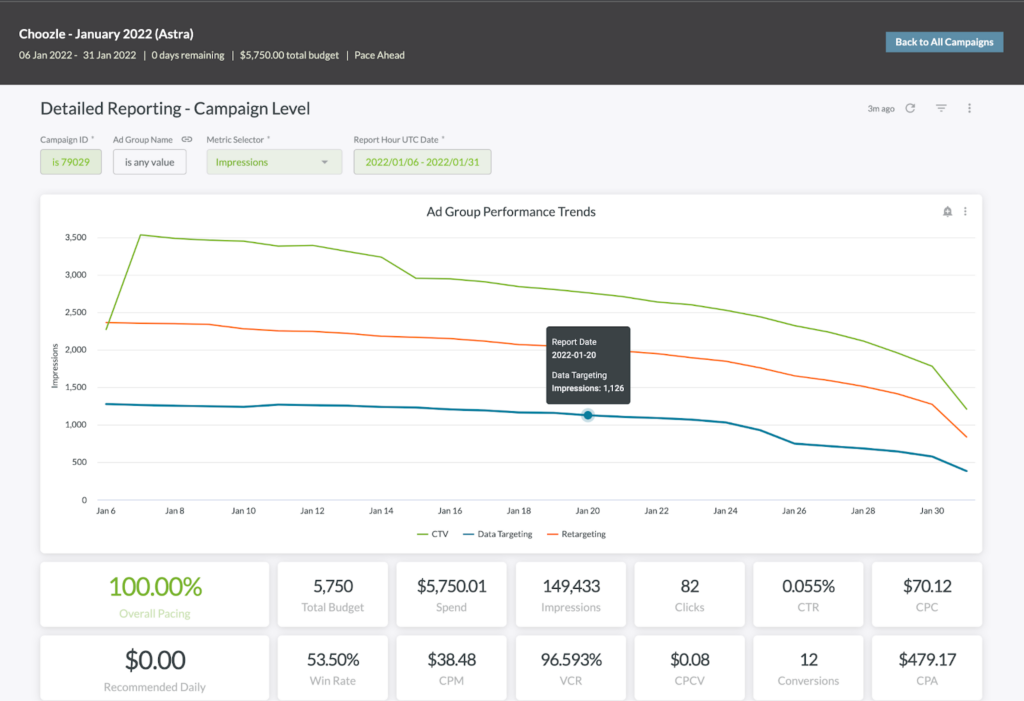Click the '3m ago' refresh timestamp

[880, 108]
